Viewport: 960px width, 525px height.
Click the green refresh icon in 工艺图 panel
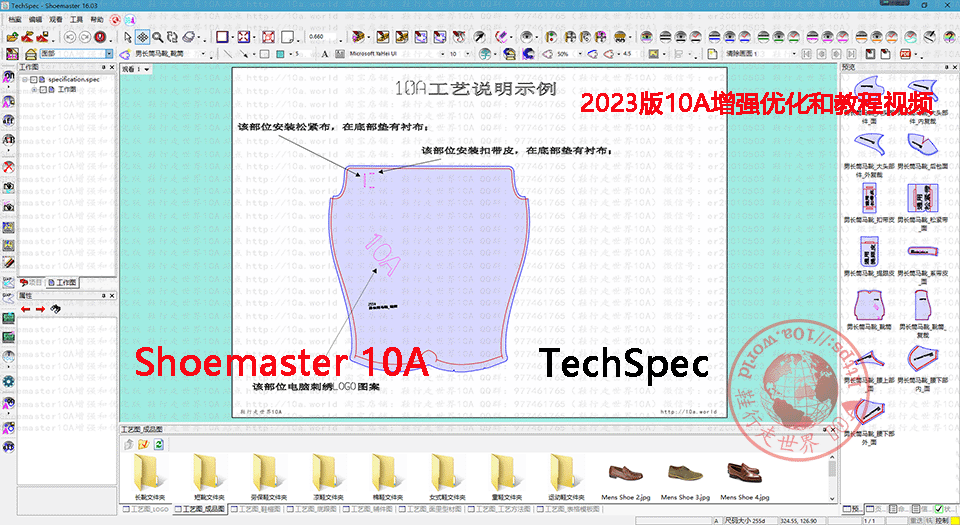(159, 444)
